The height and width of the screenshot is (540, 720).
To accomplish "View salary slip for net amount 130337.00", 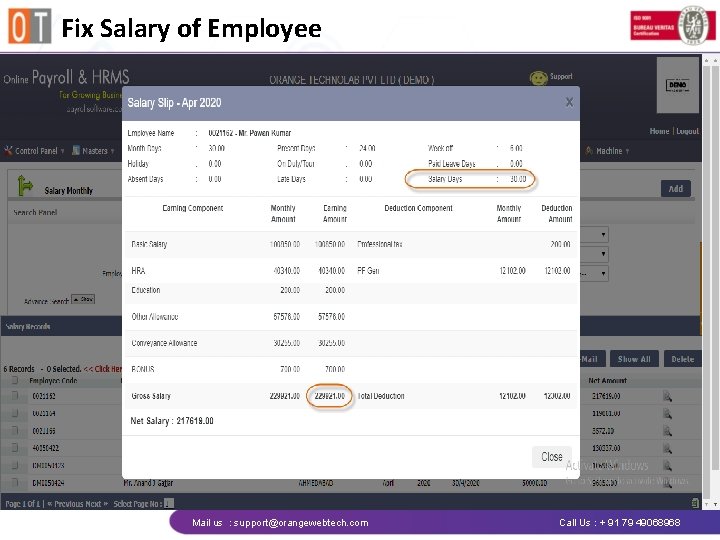I will click(667, 448).
